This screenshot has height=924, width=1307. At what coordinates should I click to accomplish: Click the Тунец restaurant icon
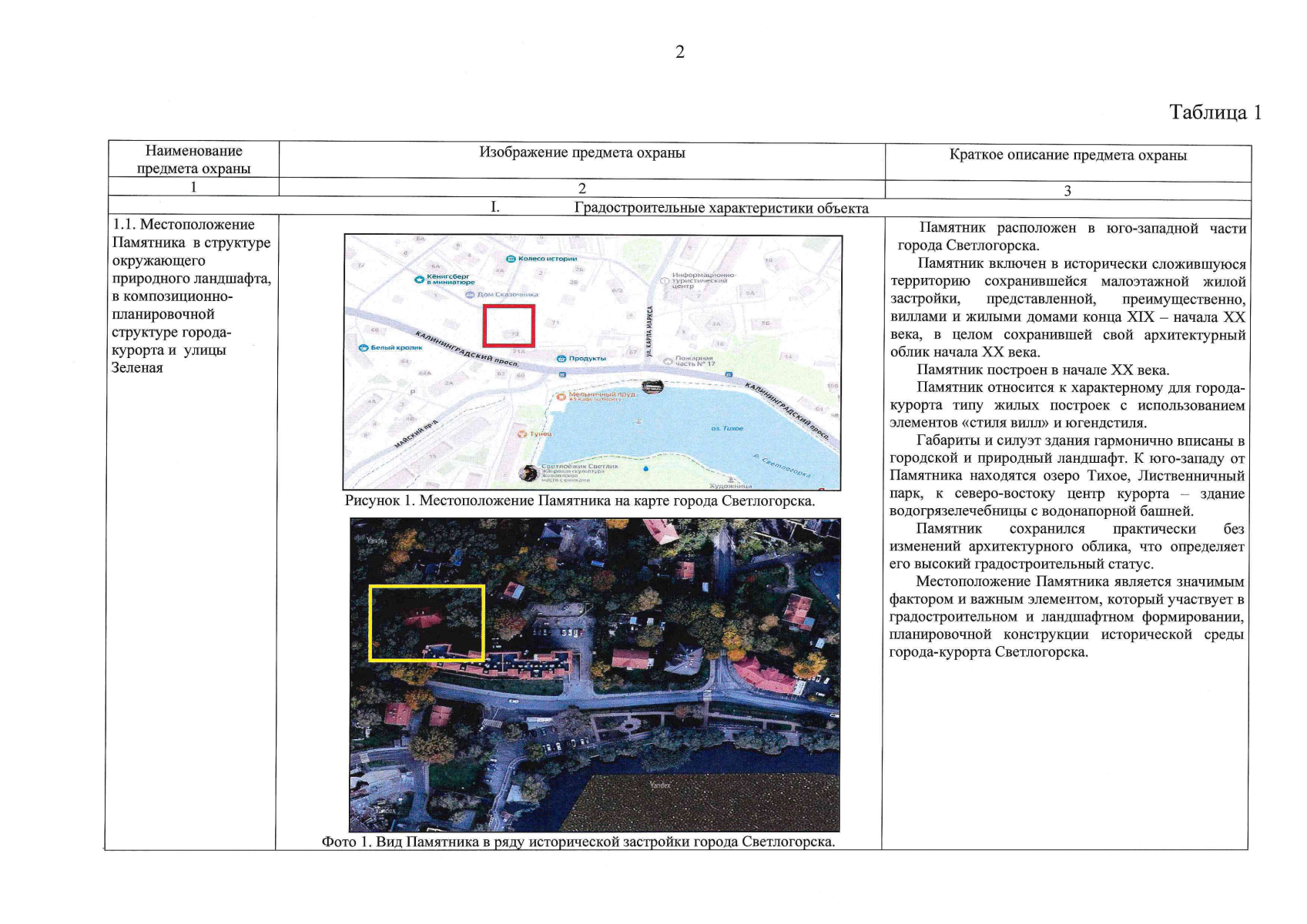tap(522, 434)
